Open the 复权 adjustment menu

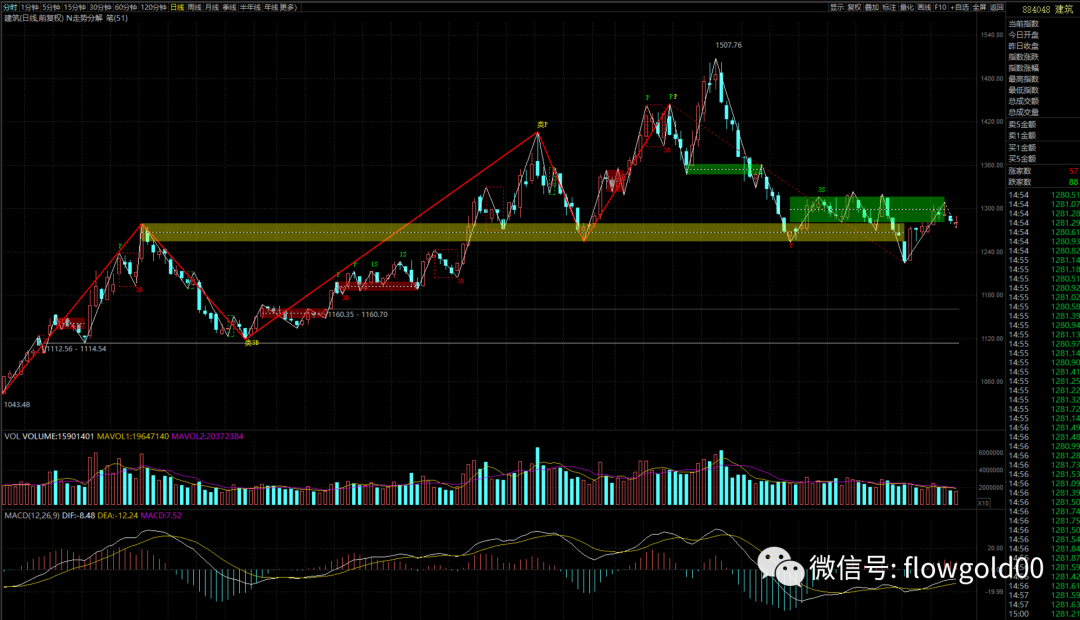click(855, 7)
